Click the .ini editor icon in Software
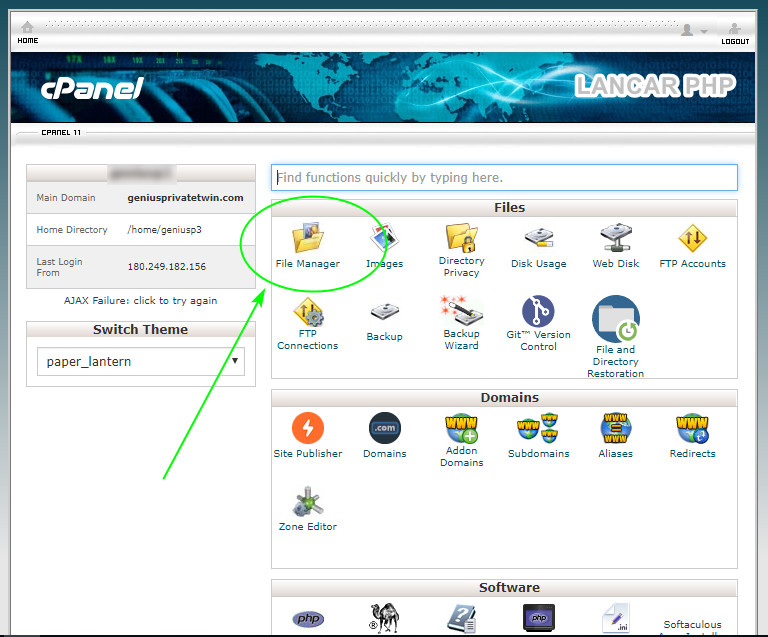The width and height of the screenshot is (768, 637). [616, 618]
